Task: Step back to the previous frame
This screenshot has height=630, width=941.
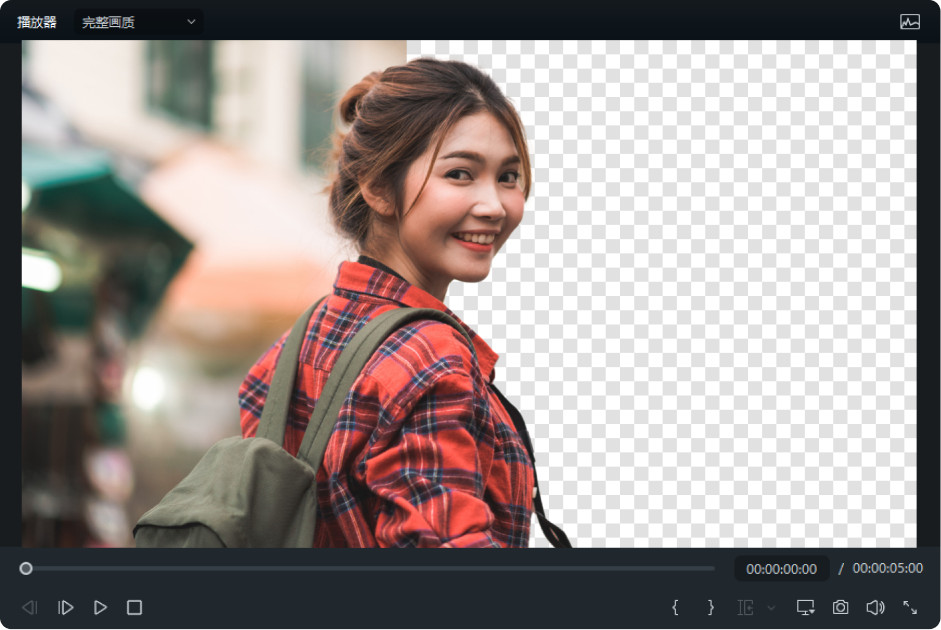Action: pos(30,607)
